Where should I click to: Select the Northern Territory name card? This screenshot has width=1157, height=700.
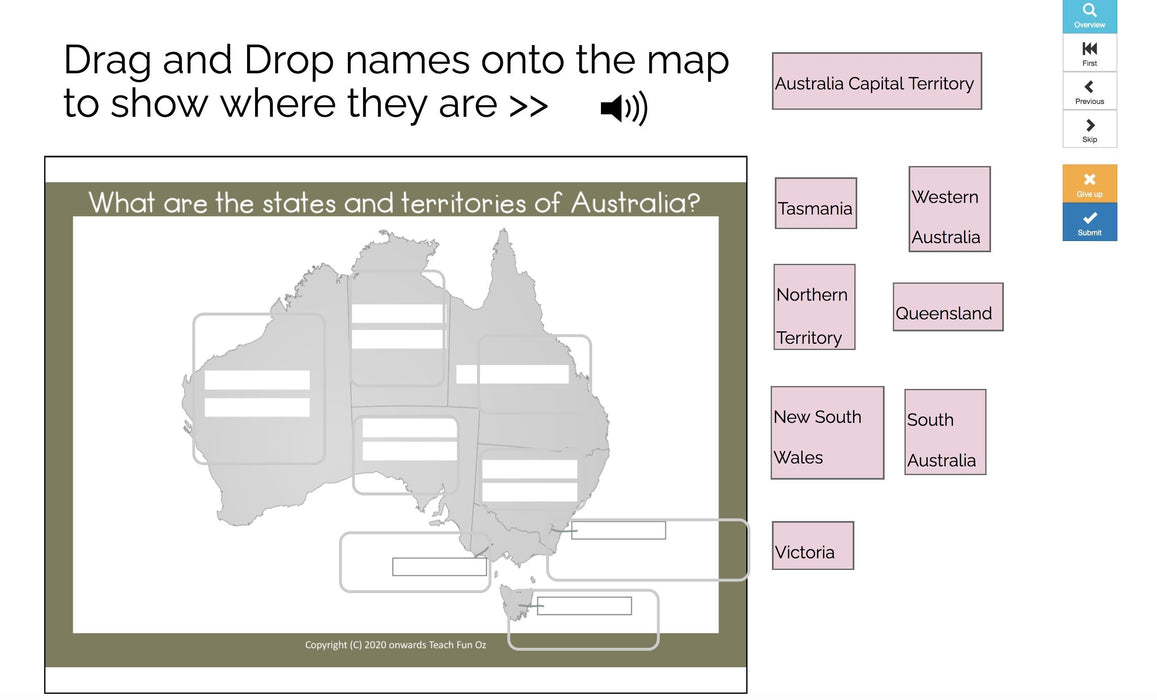click(813, 307)
